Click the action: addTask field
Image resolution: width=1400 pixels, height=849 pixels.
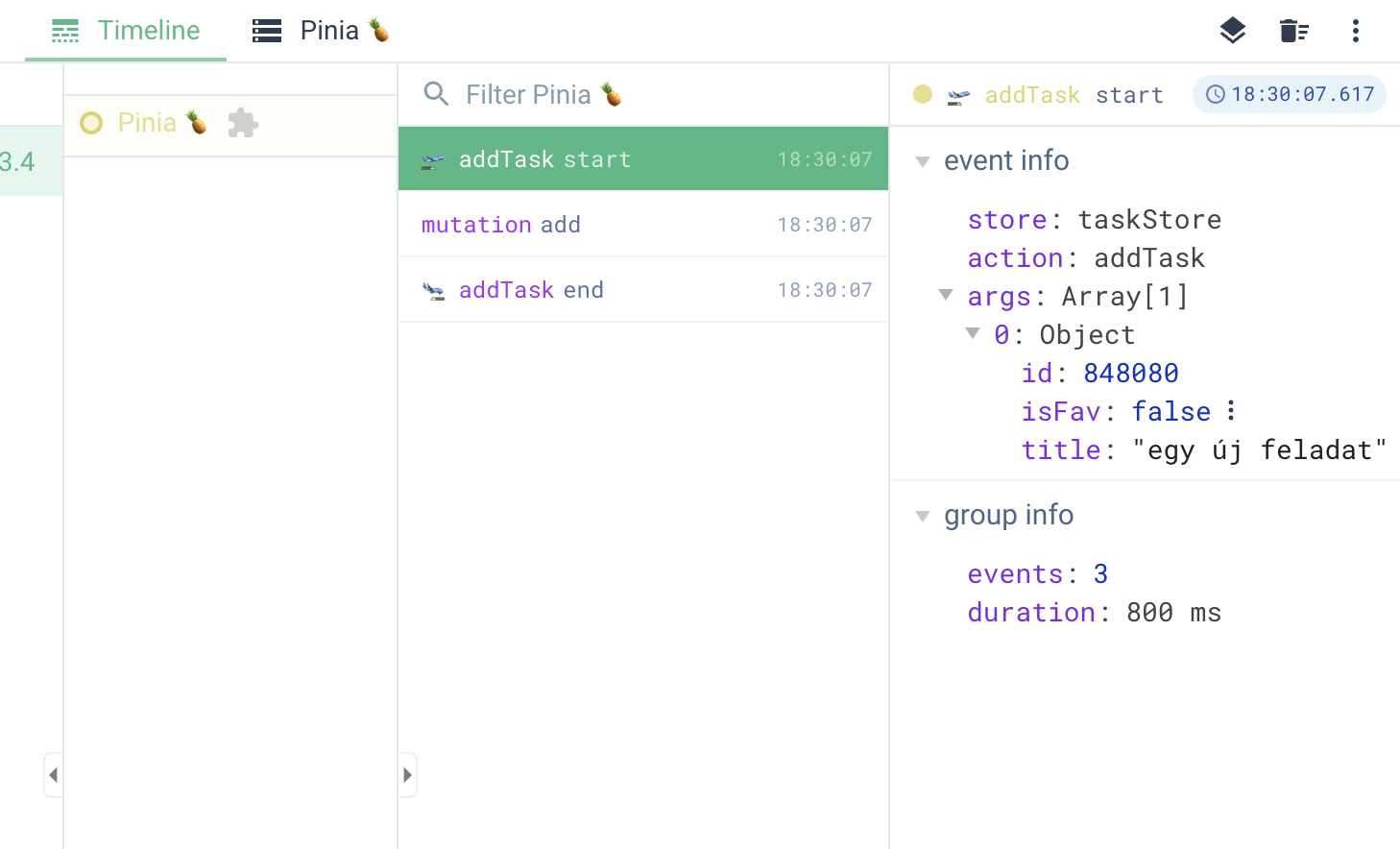[1086, 258]
